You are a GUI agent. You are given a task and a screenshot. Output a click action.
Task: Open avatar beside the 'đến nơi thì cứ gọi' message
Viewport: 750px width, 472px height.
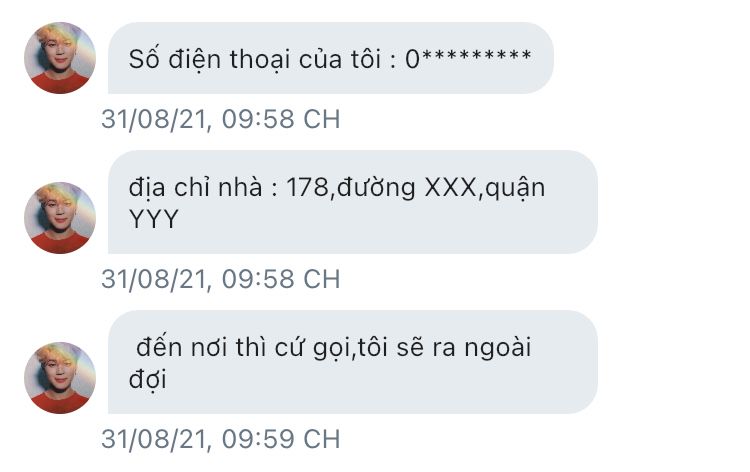click(60, 378)
